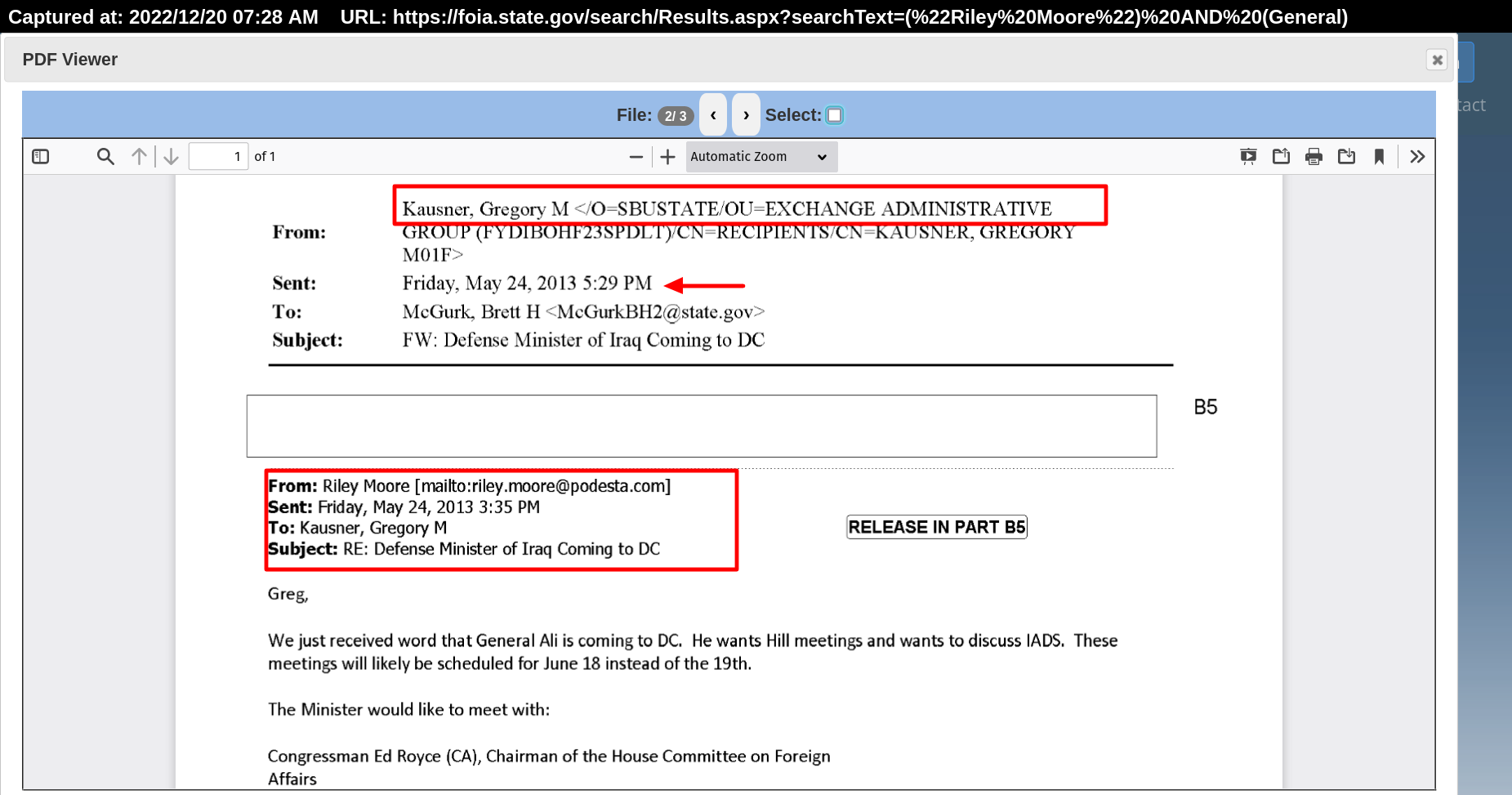This screenshot has width=1512, height=795.
Task: Go to previous page arrow
Action: [140, 156]
